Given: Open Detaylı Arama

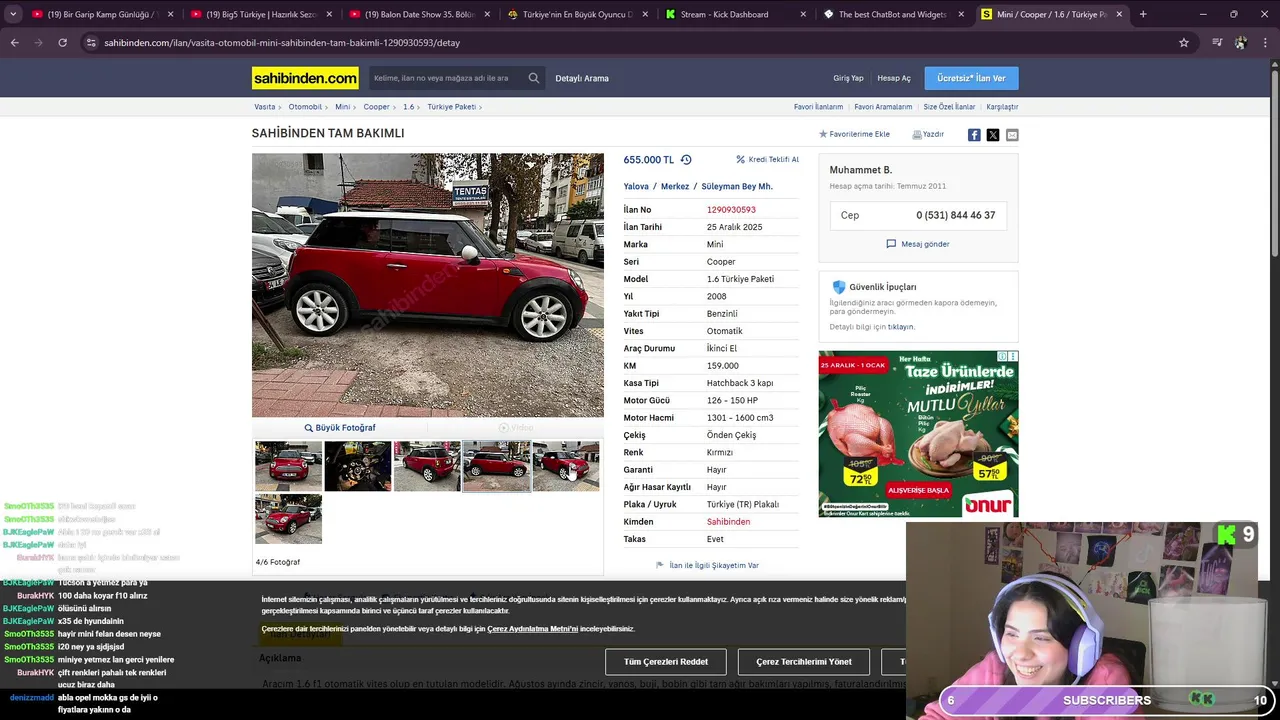Looking at the screenshot, I should pos(582,78).
